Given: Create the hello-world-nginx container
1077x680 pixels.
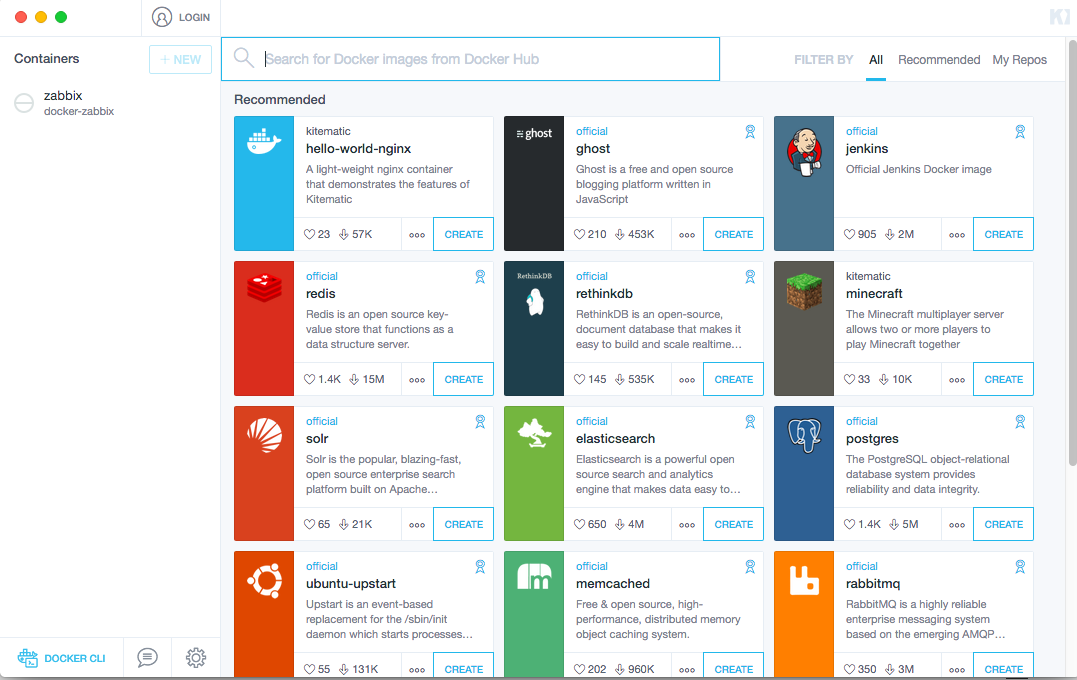Looking at the screenshot, I should (x=464, y=234).
